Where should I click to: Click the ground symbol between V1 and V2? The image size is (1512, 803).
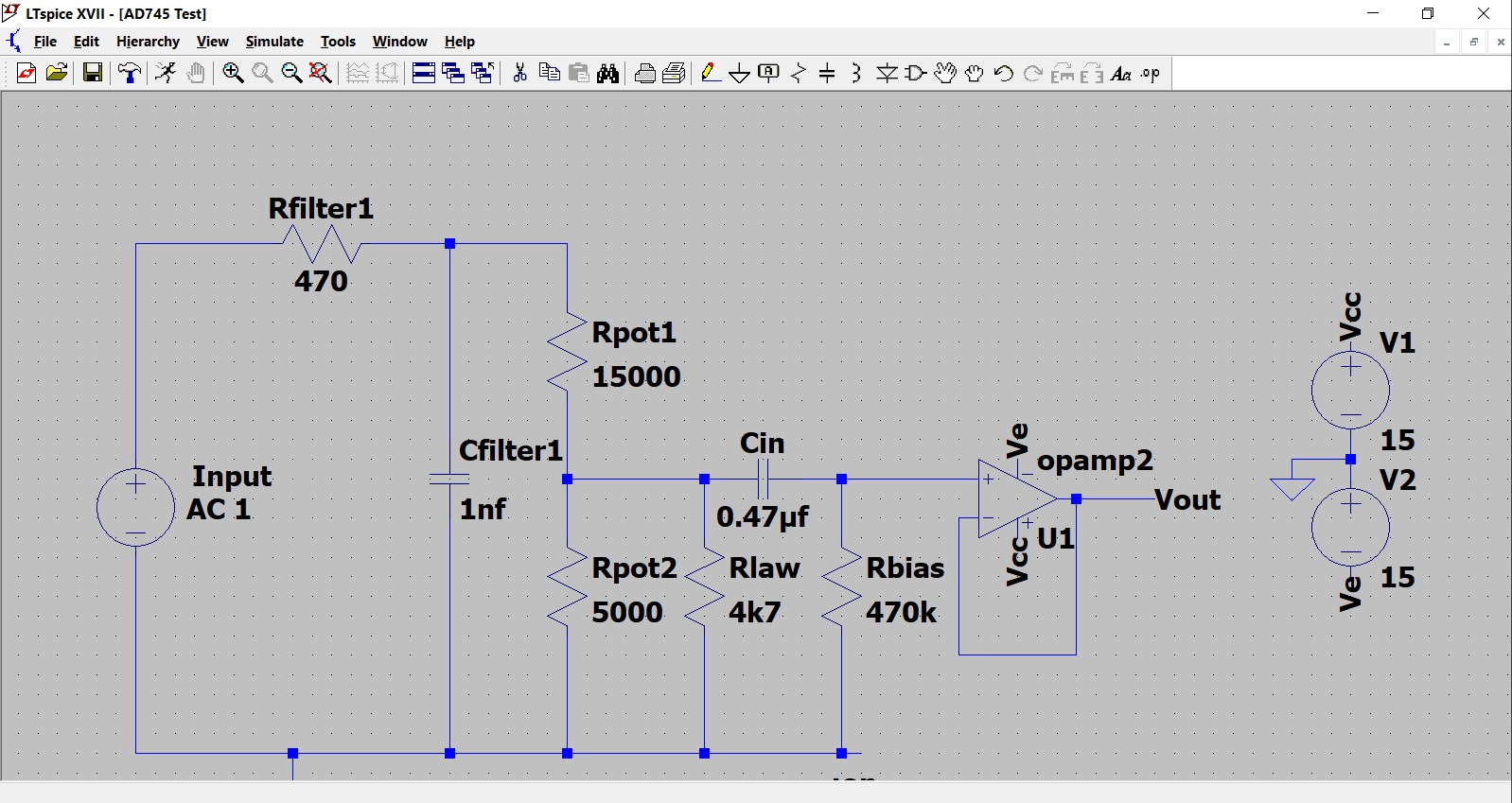pyautogui.click(x=1292, y=487)
